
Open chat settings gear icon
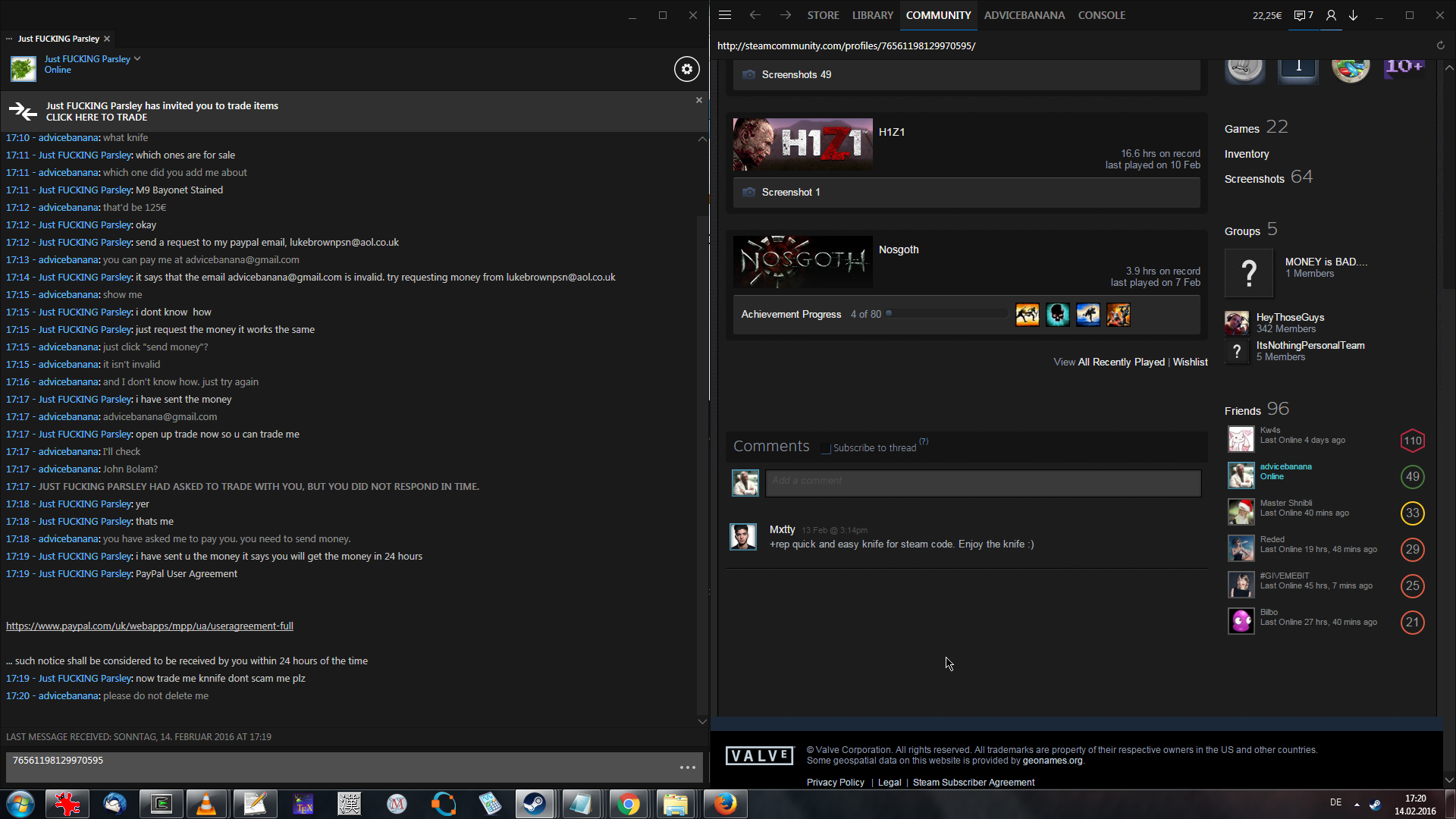coord(686,69)
